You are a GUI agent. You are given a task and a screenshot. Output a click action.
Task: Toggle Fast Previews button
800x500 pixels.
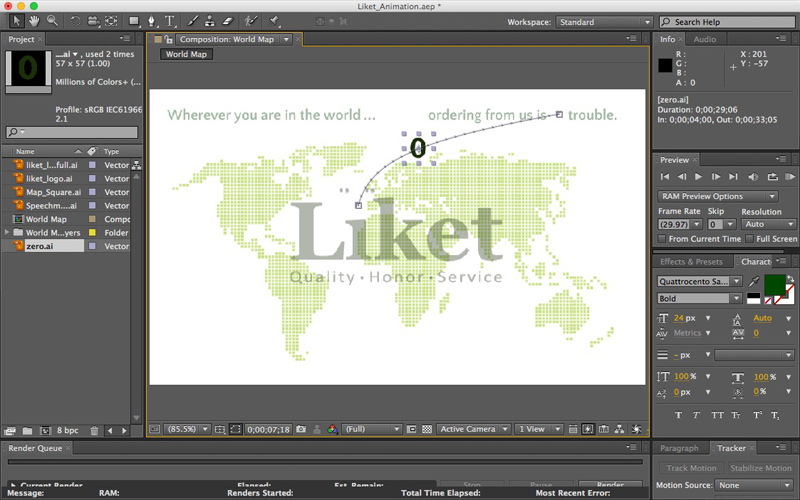[x=587, y=429]
